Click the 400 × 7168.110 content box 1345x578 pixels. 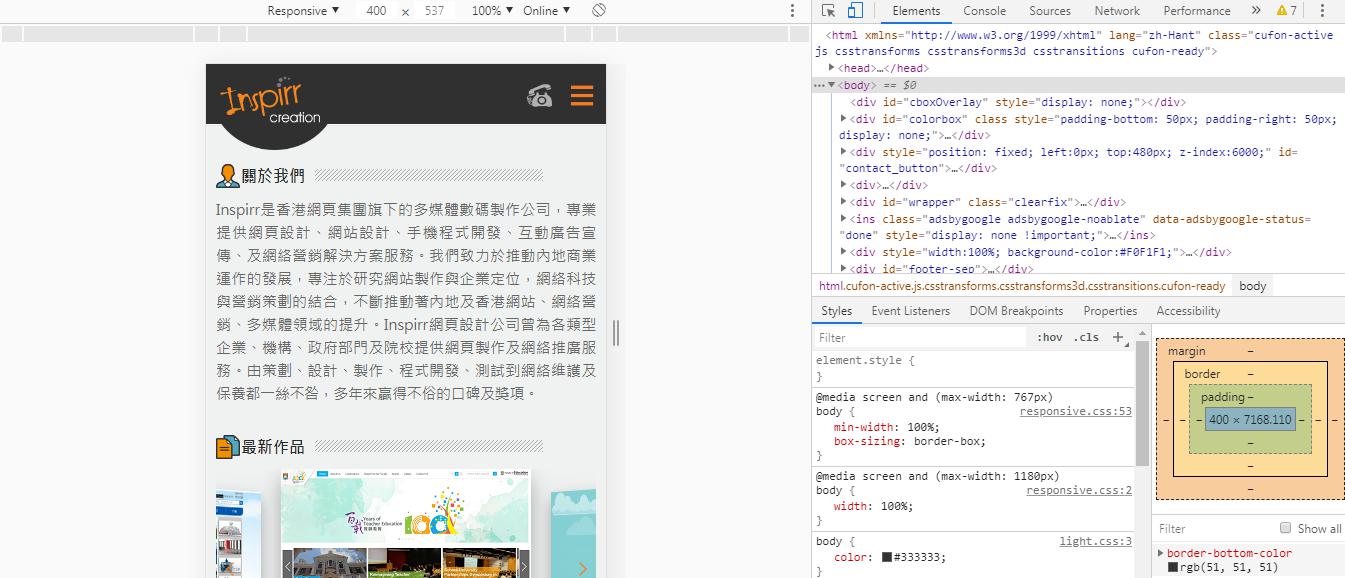(x=1250, y=420)
